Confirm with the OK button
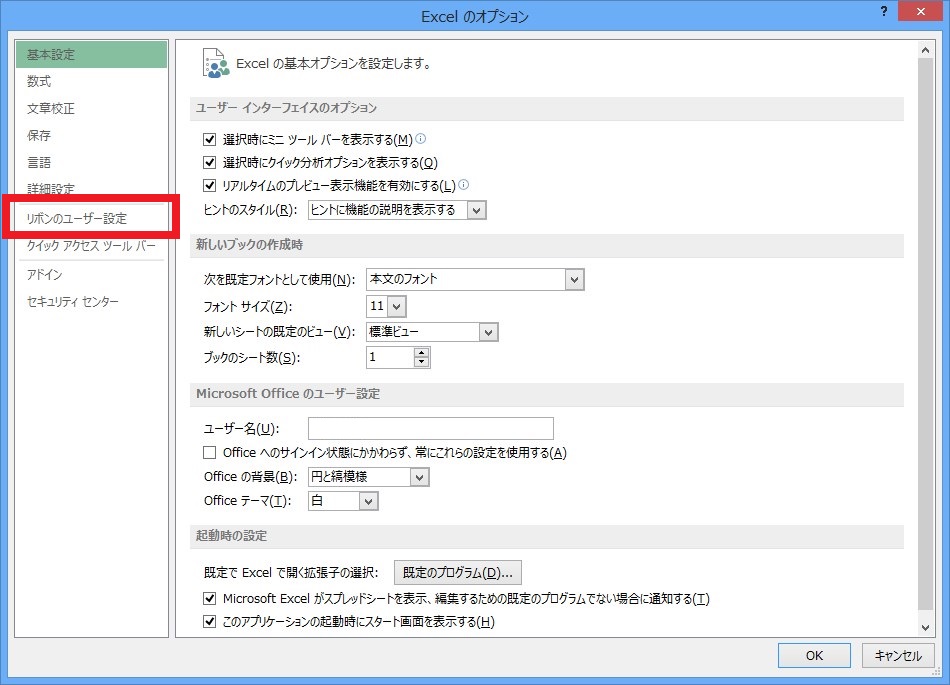 814,655
